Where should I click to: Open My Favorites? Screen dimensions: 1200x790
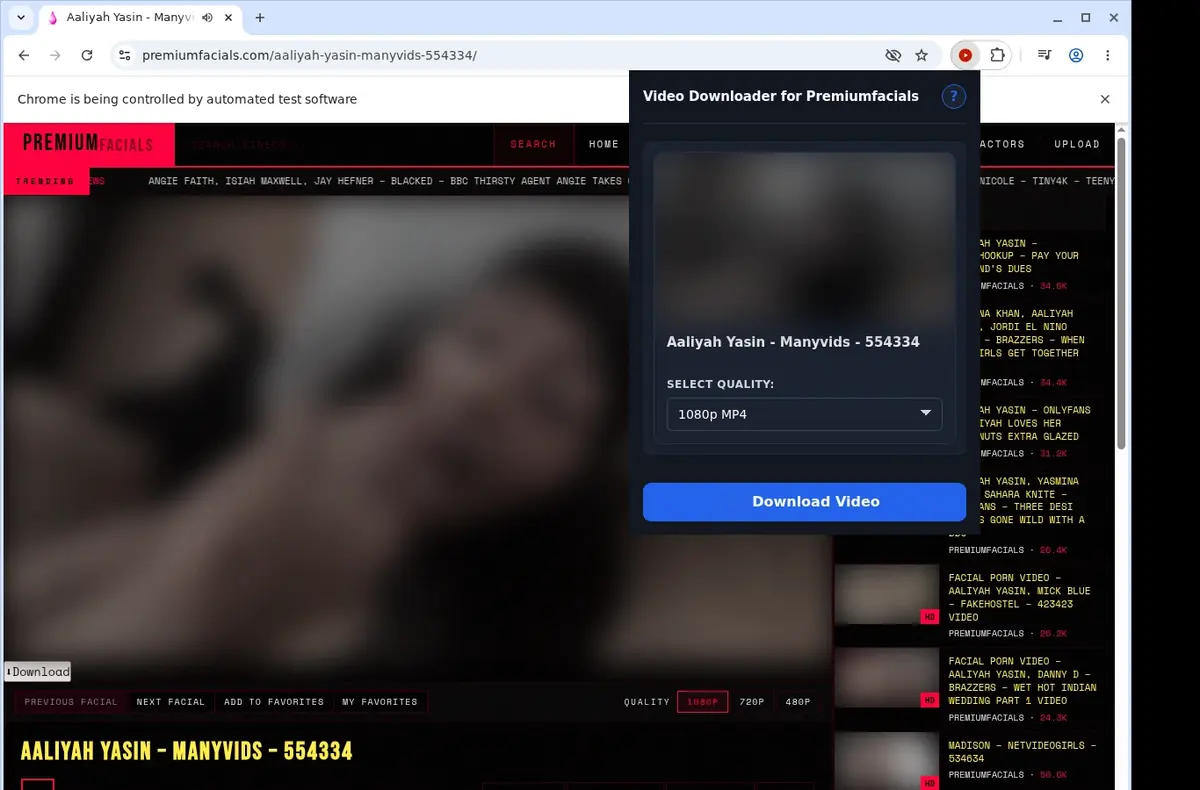point(380,702)
